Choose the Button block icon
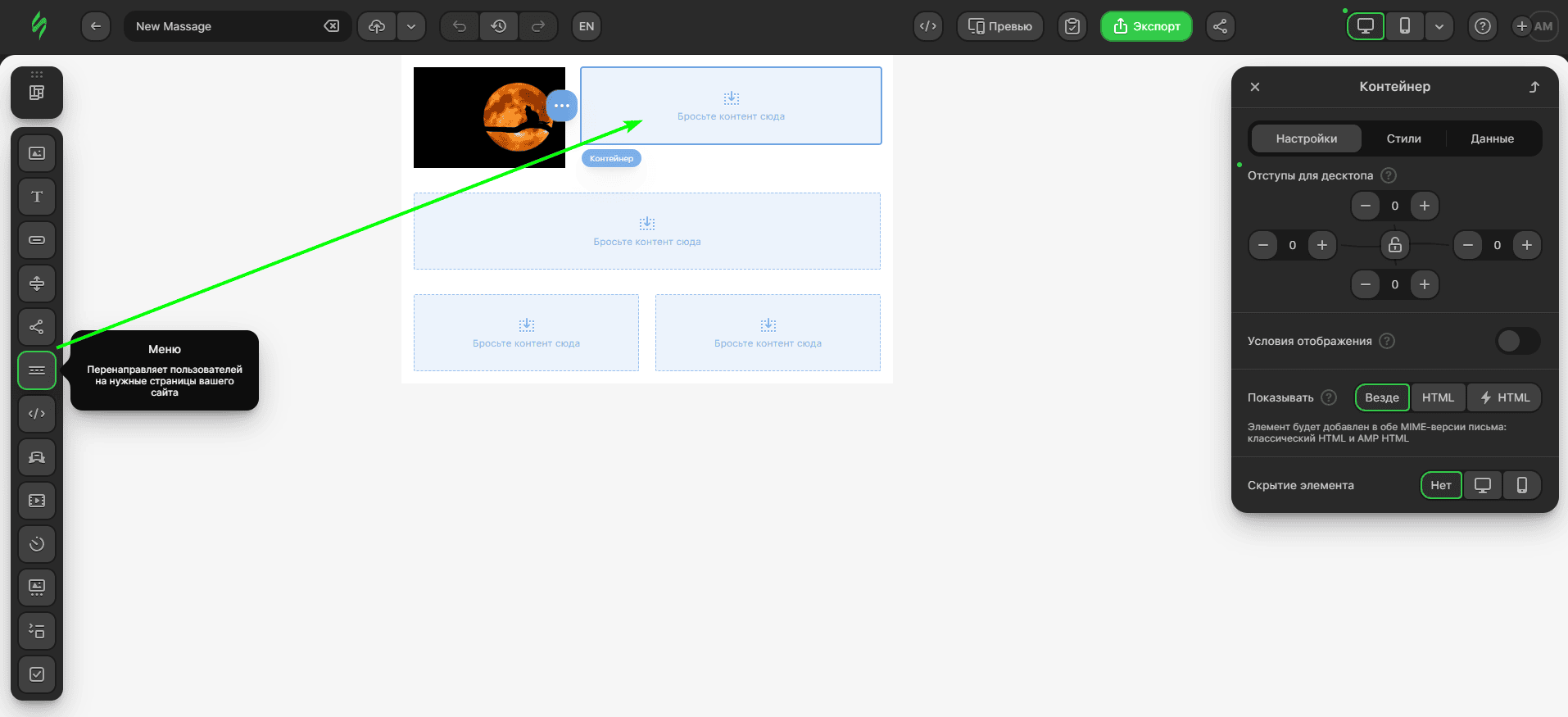The width and height of the screenshot is (1568, 717). 37,240
